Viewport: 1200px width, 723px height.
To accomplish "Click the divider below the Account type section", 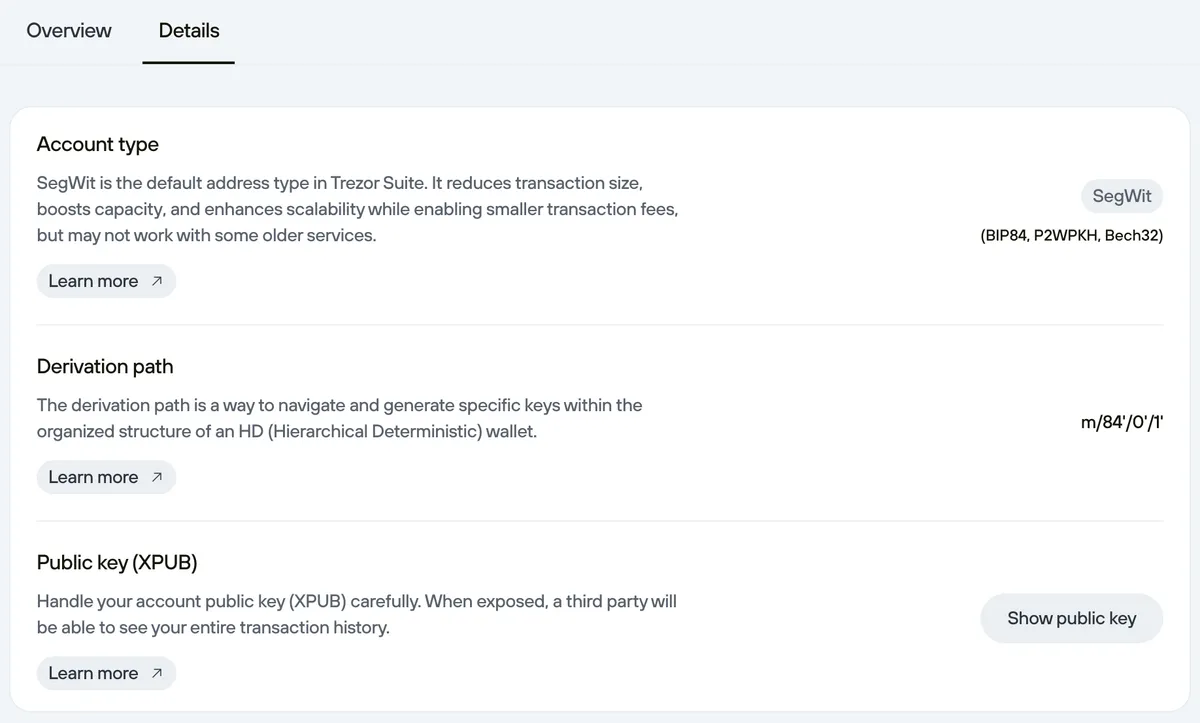I will click(x=600, y=324).
